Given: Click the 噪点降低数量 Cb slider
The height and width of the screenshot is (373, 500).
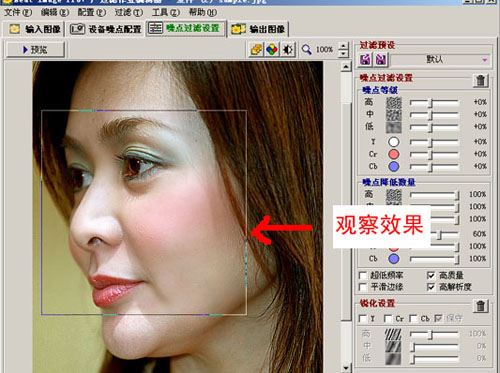Looking at the screenshot, I should pyautogui.click(x=434, y=259).
